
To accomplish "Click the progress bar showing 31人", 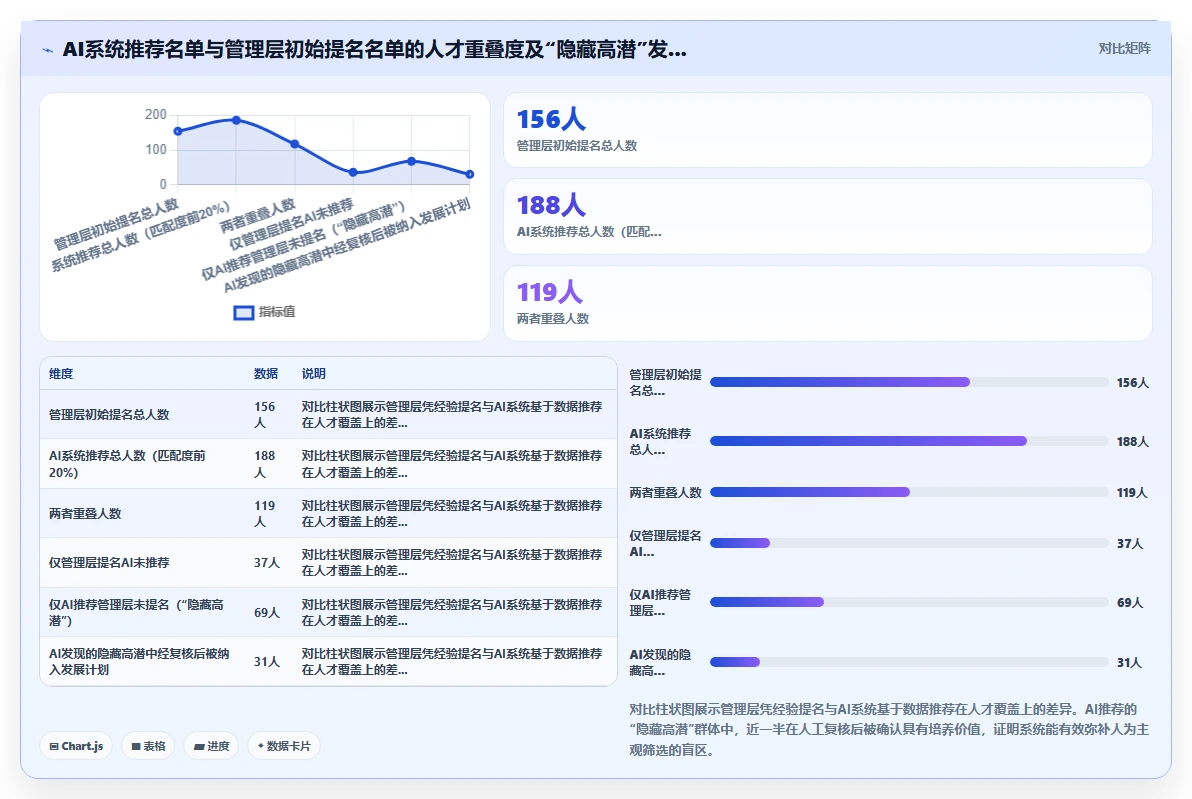I will [908, 662].
